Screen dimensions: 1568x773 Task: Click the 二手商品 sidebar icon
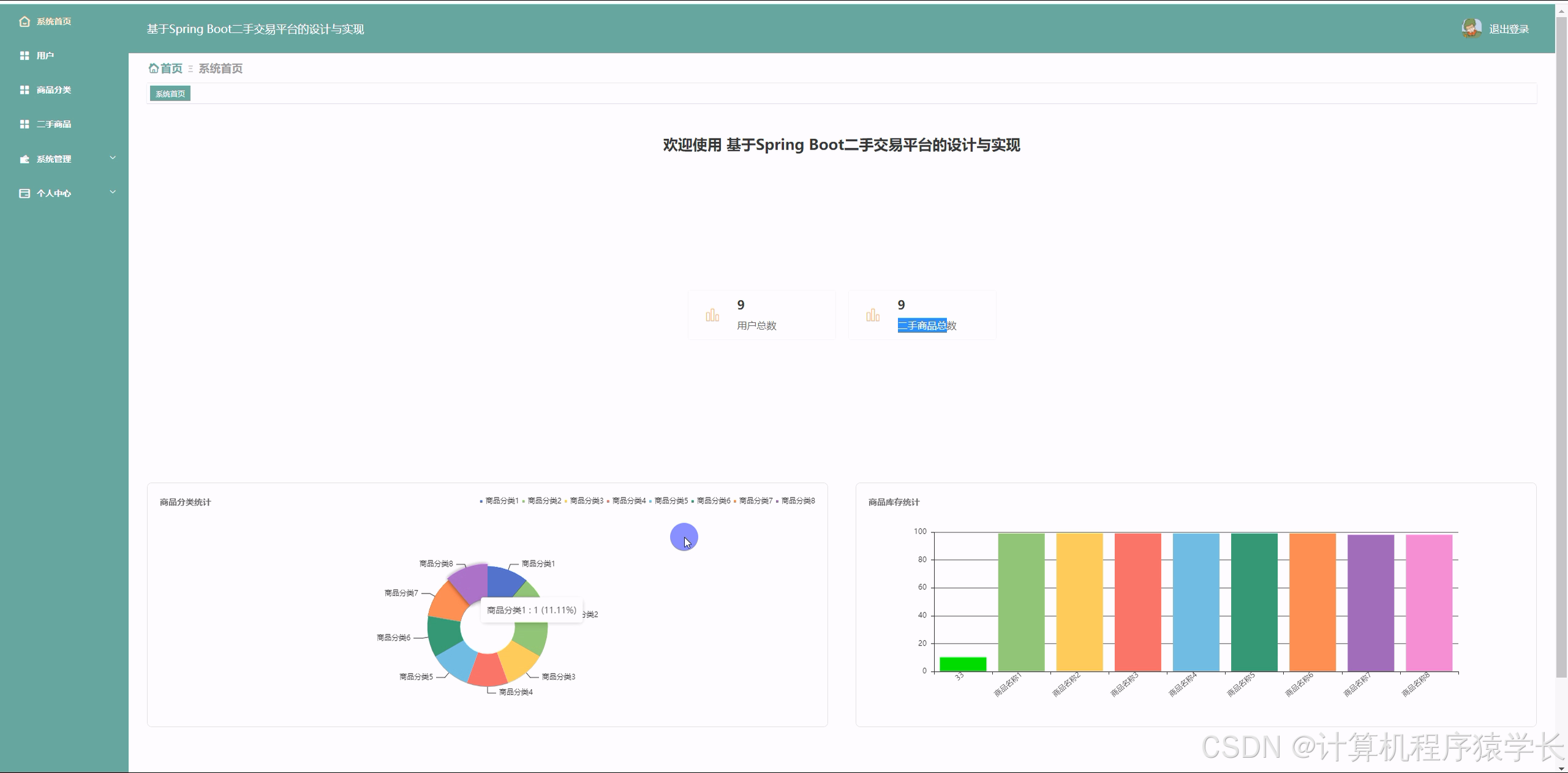tap(24, 124)
